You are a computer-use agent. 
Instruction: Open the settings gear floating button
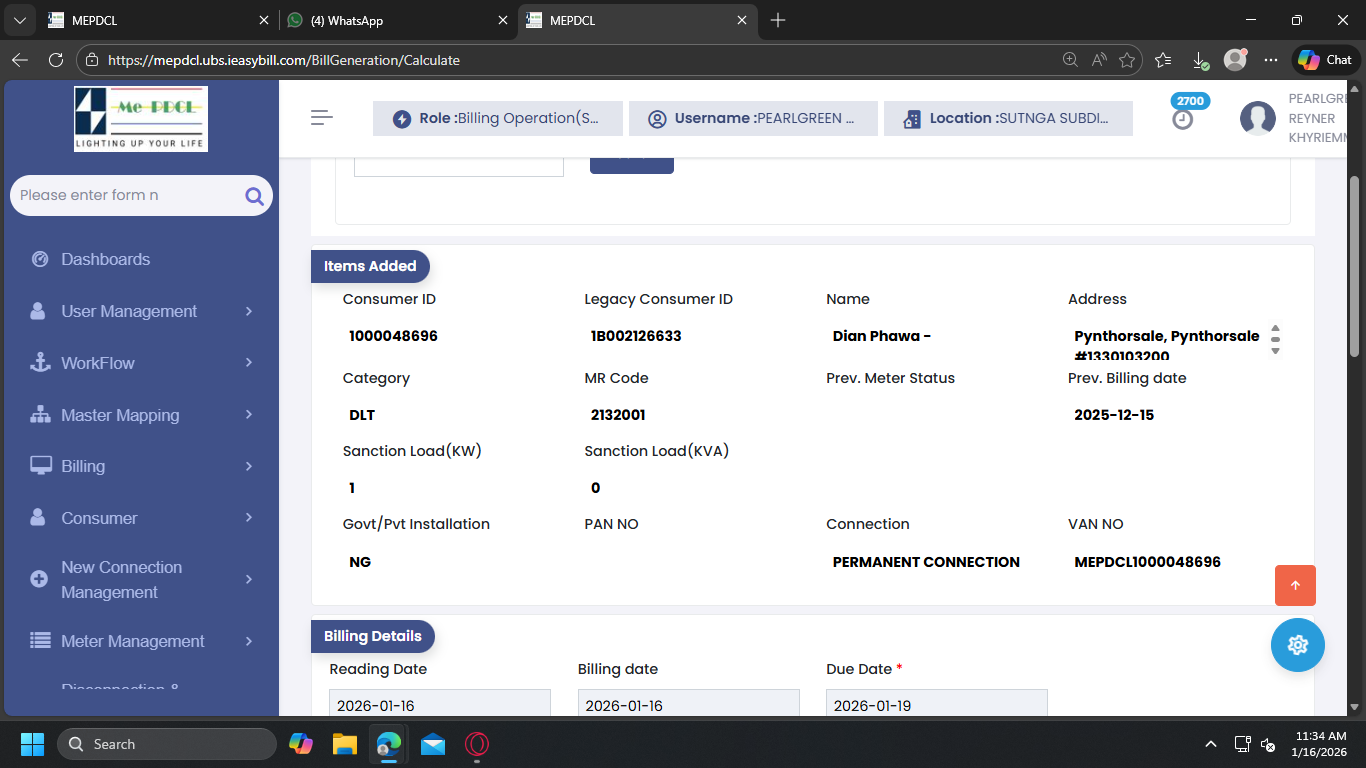[x=1297, y=645]
